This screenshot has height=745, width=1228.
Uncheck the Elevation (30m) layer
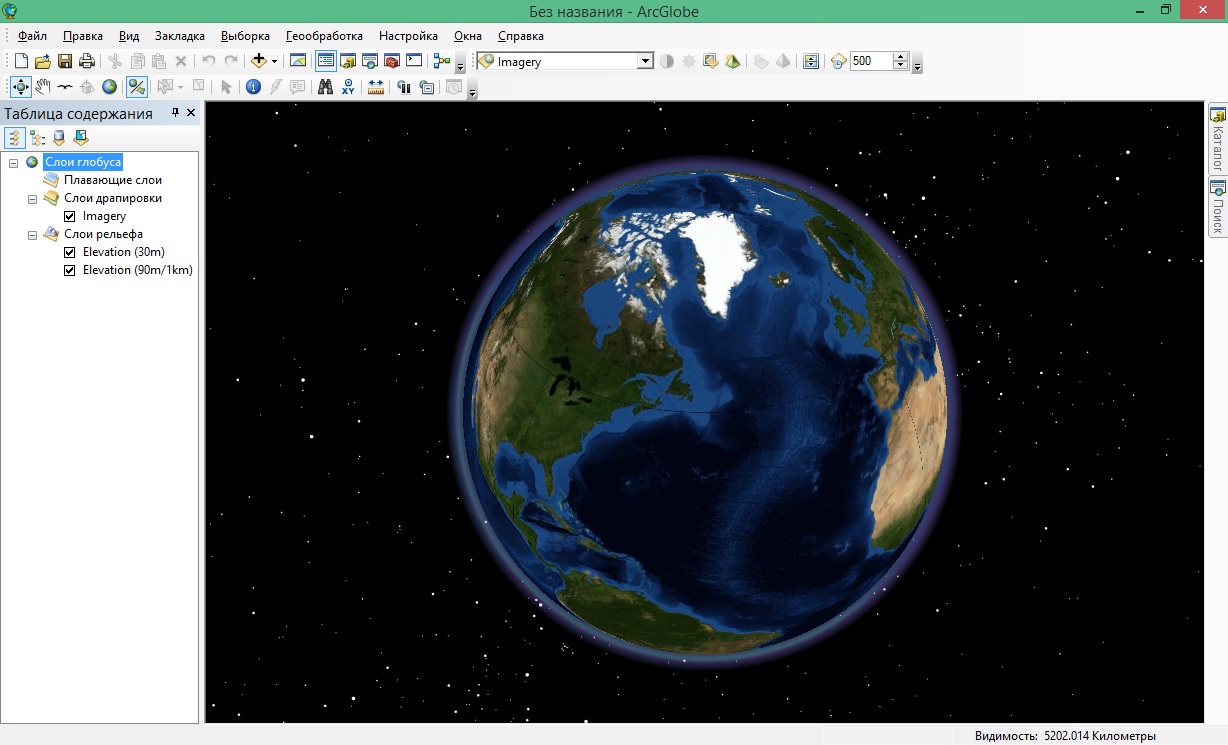click(x=70, y=252)
